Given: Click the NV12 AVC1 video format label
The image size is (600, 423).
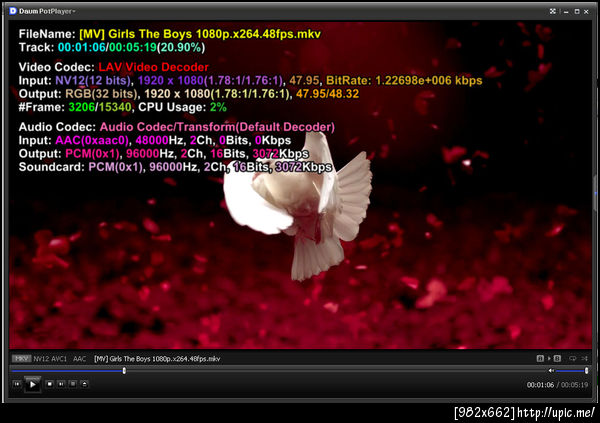Looking at the screenshot, I should click(x=50, y=359).
